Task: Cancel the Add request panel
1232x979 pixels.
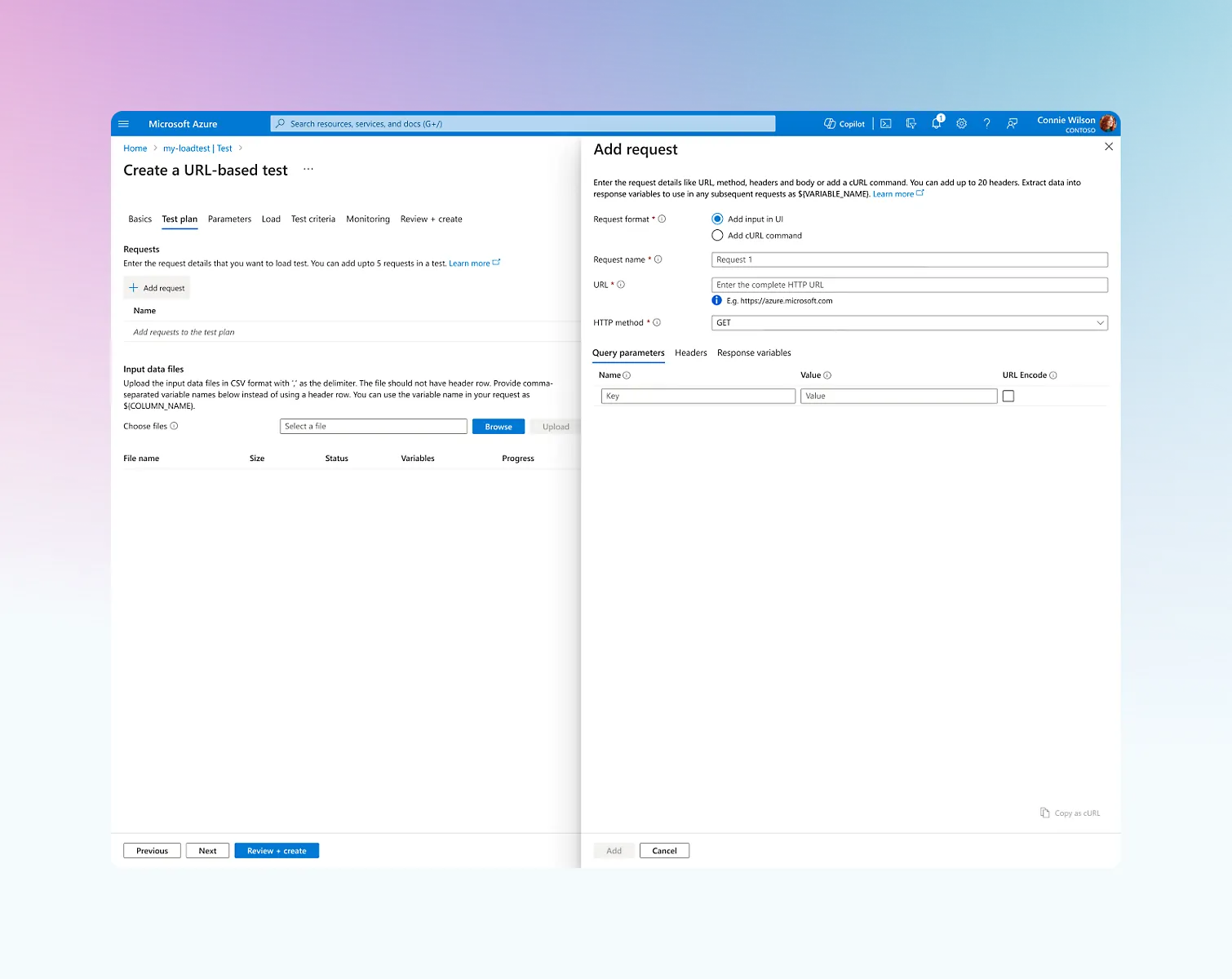Action: click(x=664, y=851)
